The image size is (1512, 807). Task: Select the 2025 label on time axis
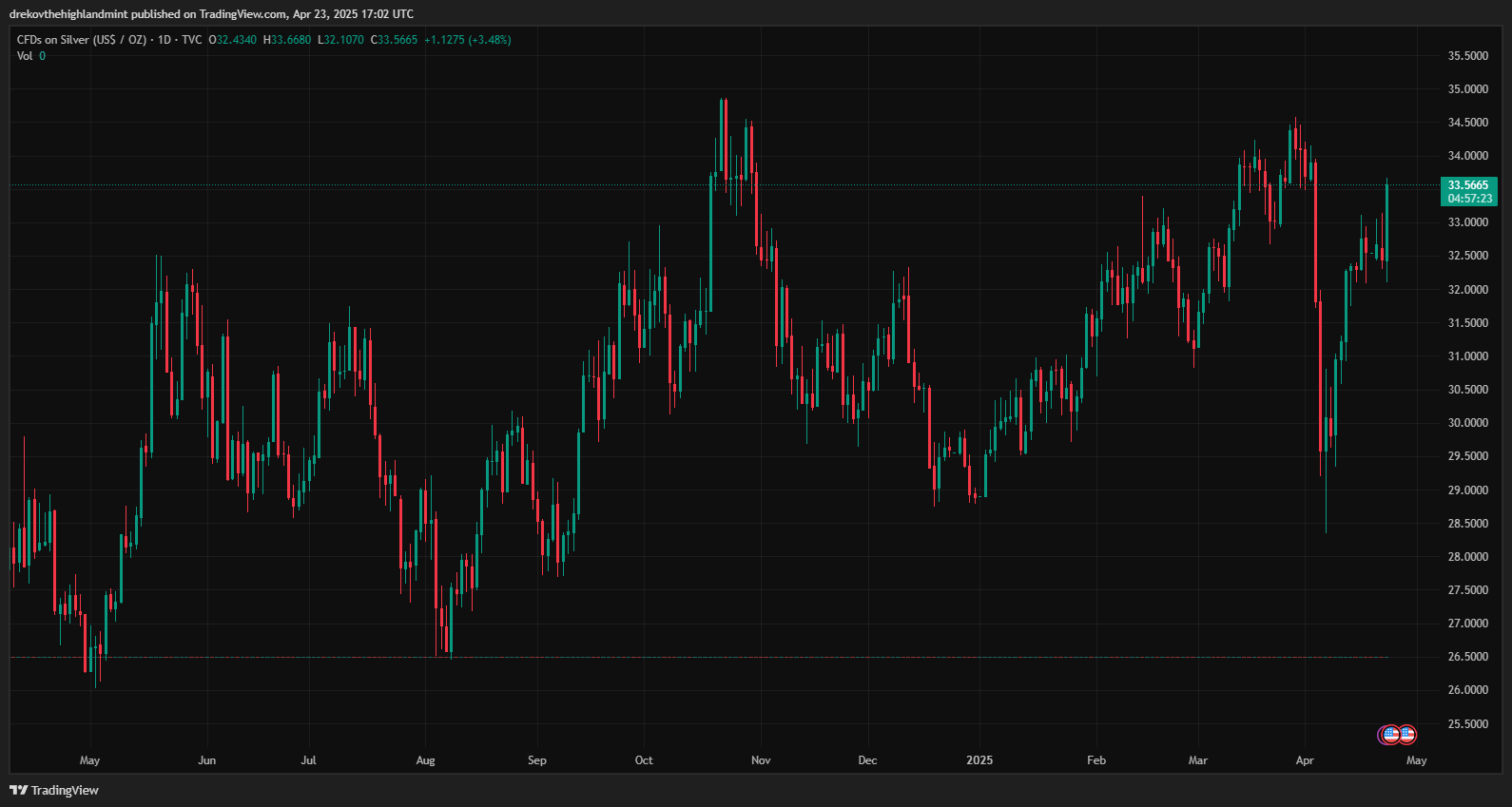tap(979, 760)
